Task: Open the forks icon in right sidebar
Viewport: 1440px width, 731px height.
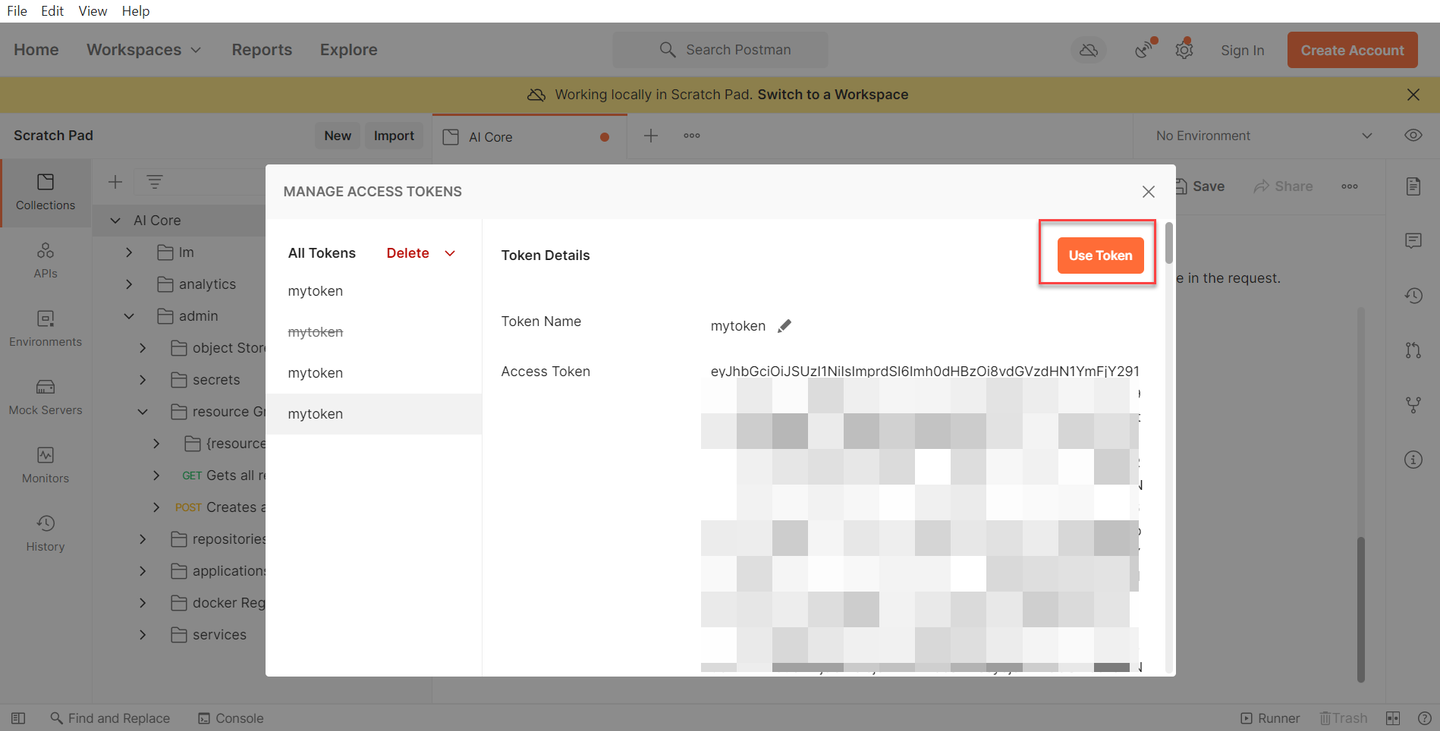Action: coord(1413,405)
